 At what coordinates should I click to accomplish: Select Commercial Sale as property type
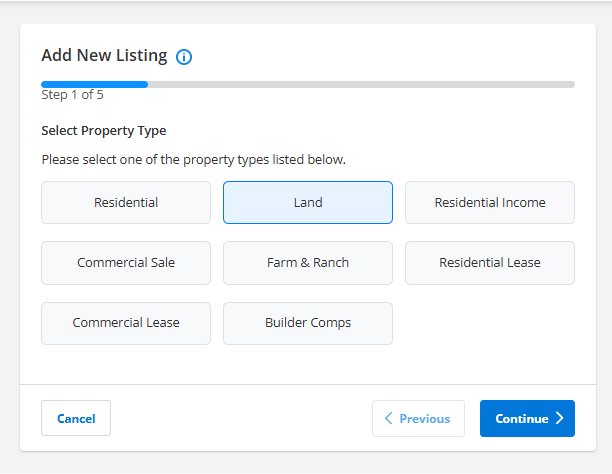point(126,263)
